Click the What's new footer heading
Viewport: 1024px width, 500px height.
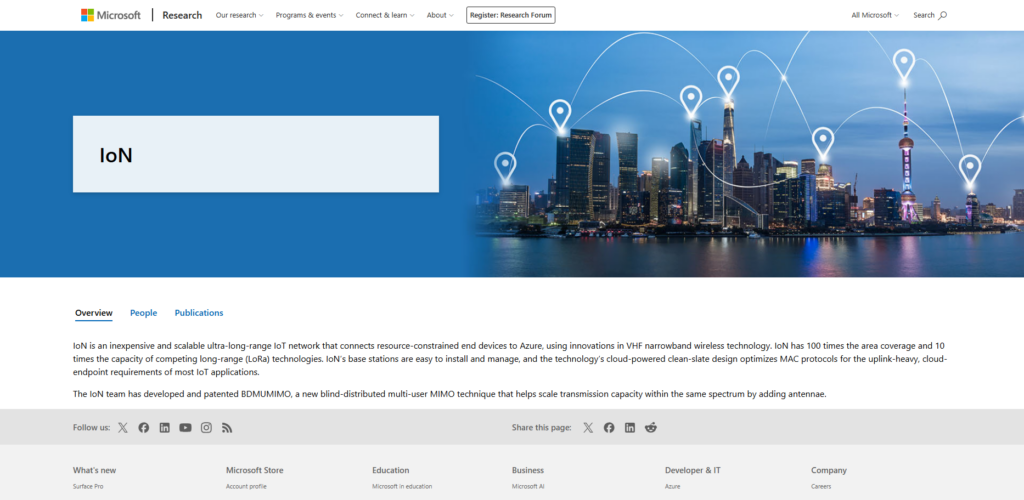point(95,470)
